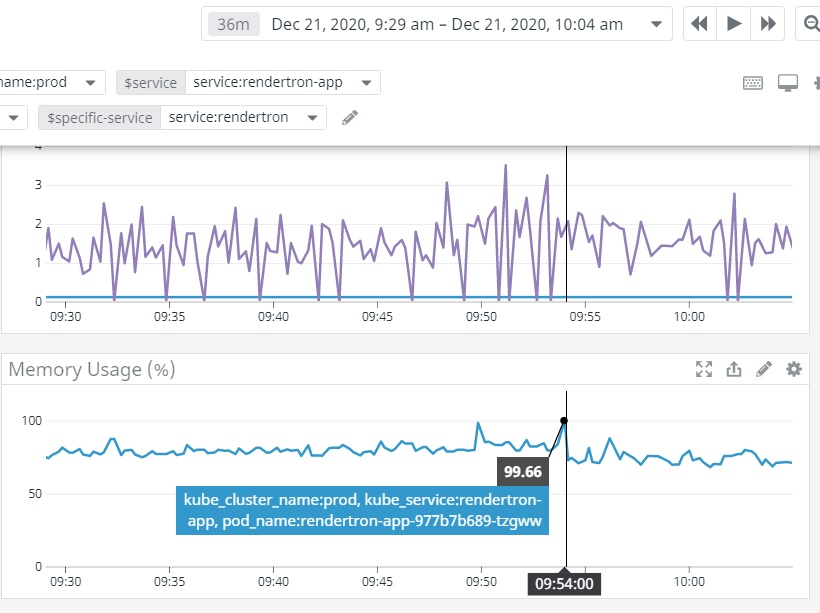Open the service:rendertron-app dropdown
This screenshot has height=613, width=820.
366,82
